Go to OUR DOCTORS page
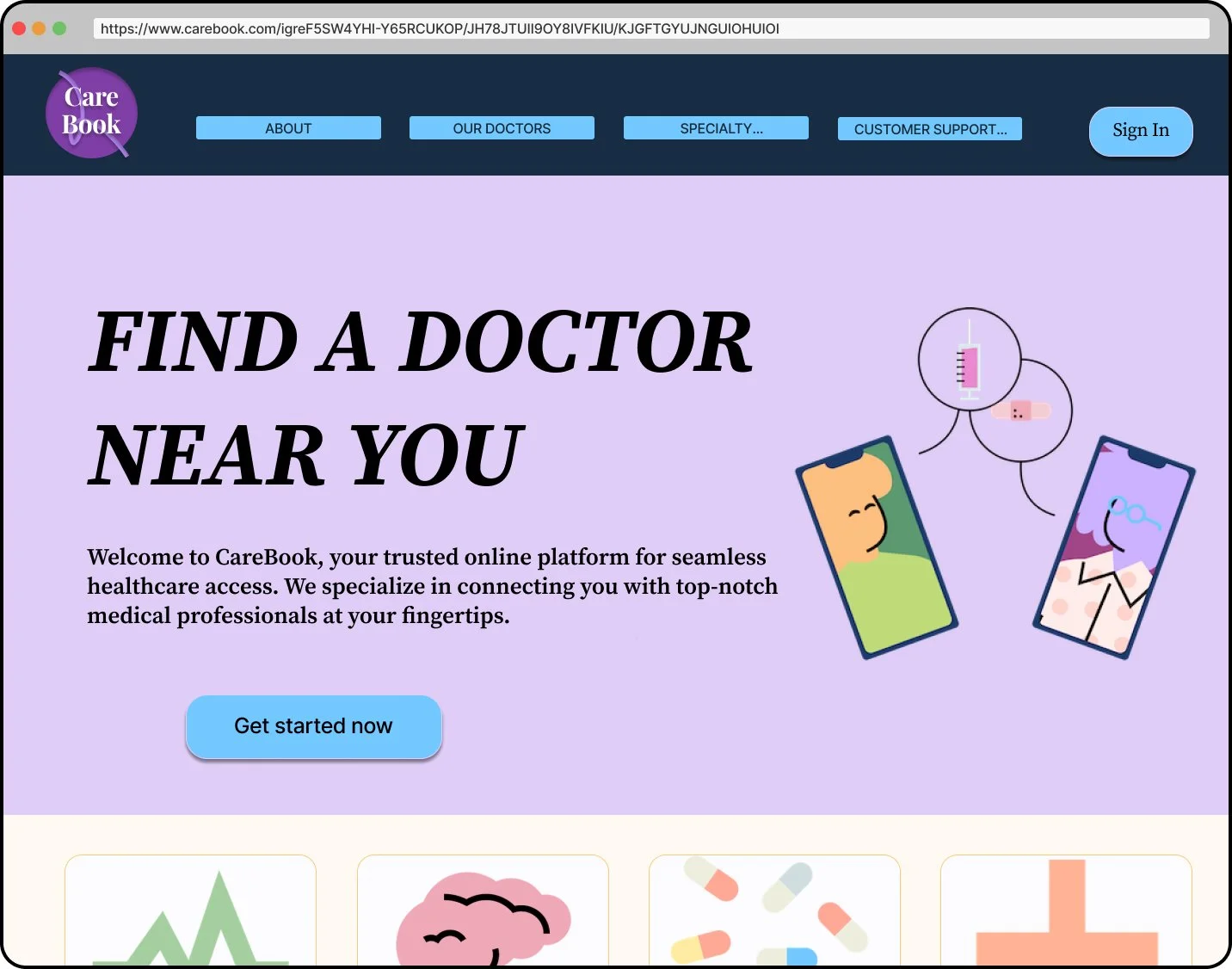 click(502, 128)
